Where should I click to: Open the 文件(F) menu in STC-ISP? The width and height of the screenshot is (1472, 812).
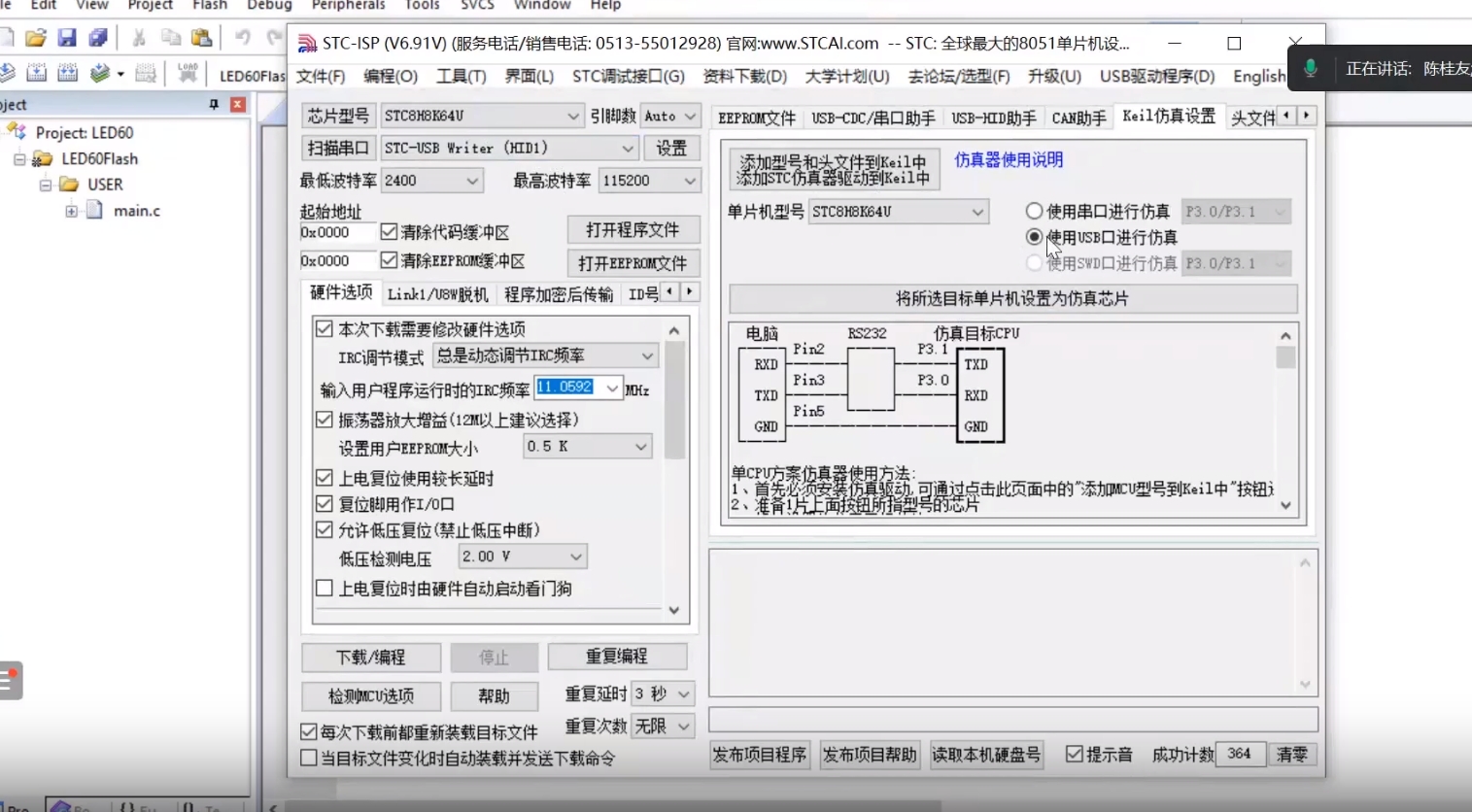(x=321, y=76)
